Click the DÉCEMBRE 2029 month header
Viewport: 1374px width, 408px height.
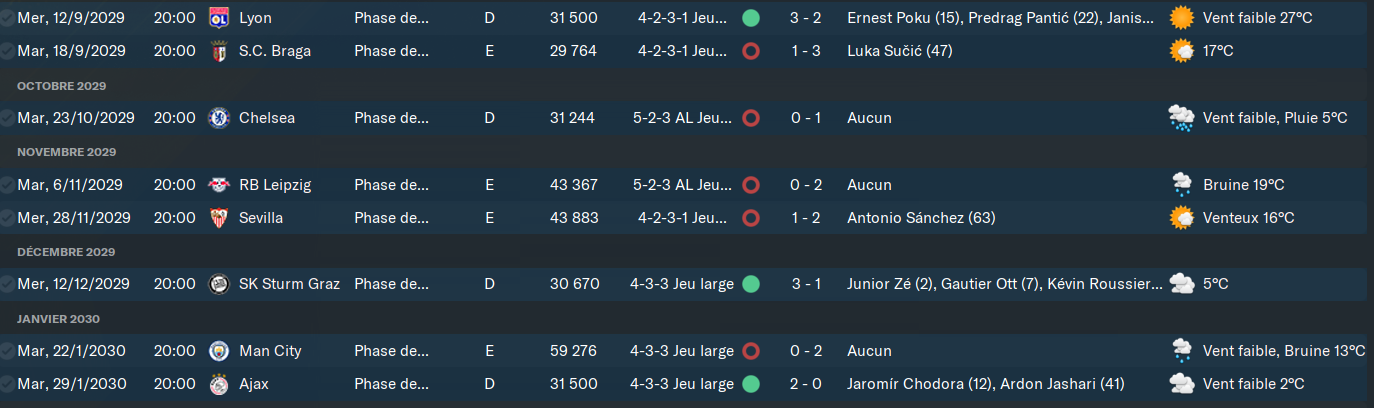66,252
